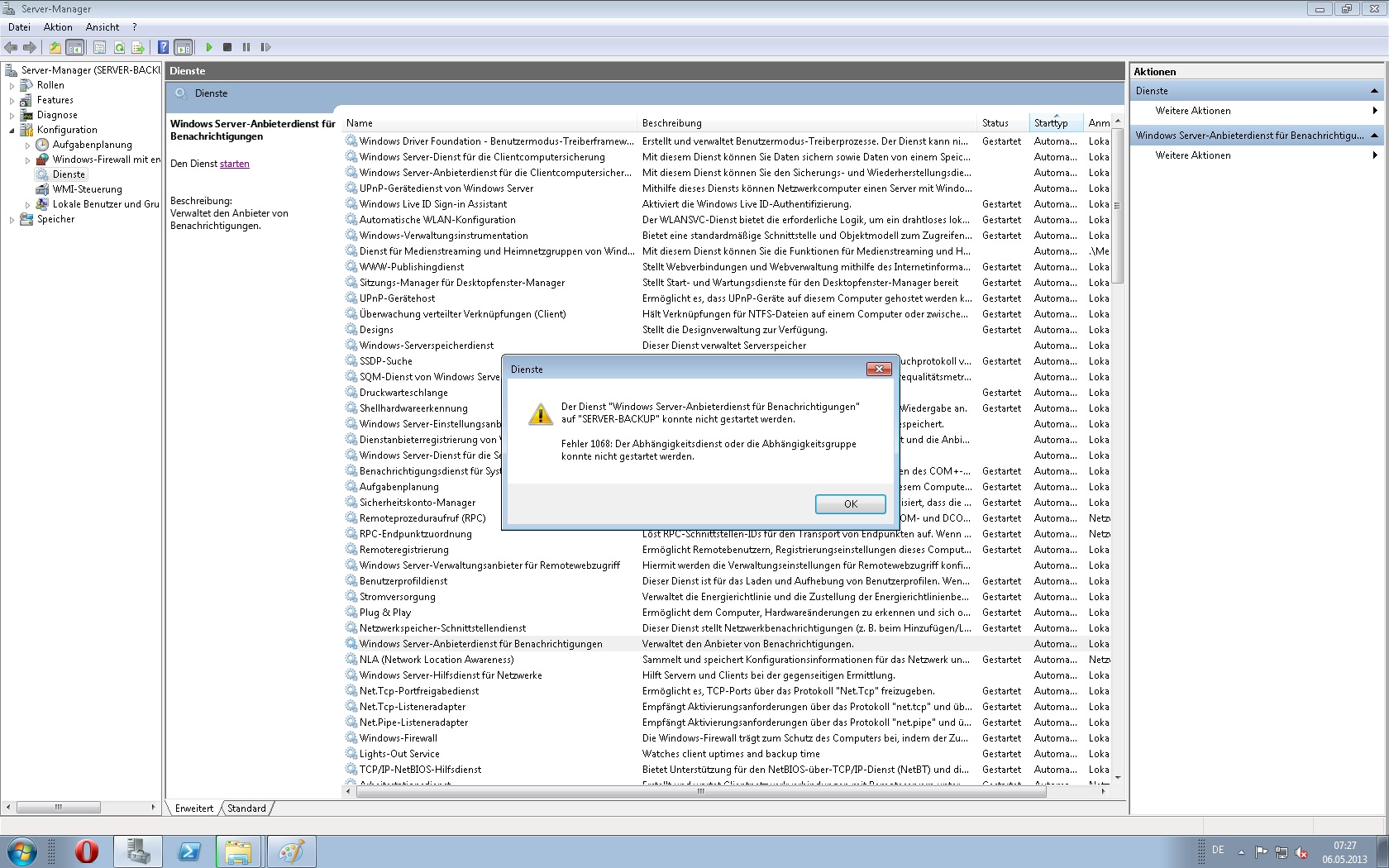
Task: Sort by the Status column header
Action: coord(1004,123)
